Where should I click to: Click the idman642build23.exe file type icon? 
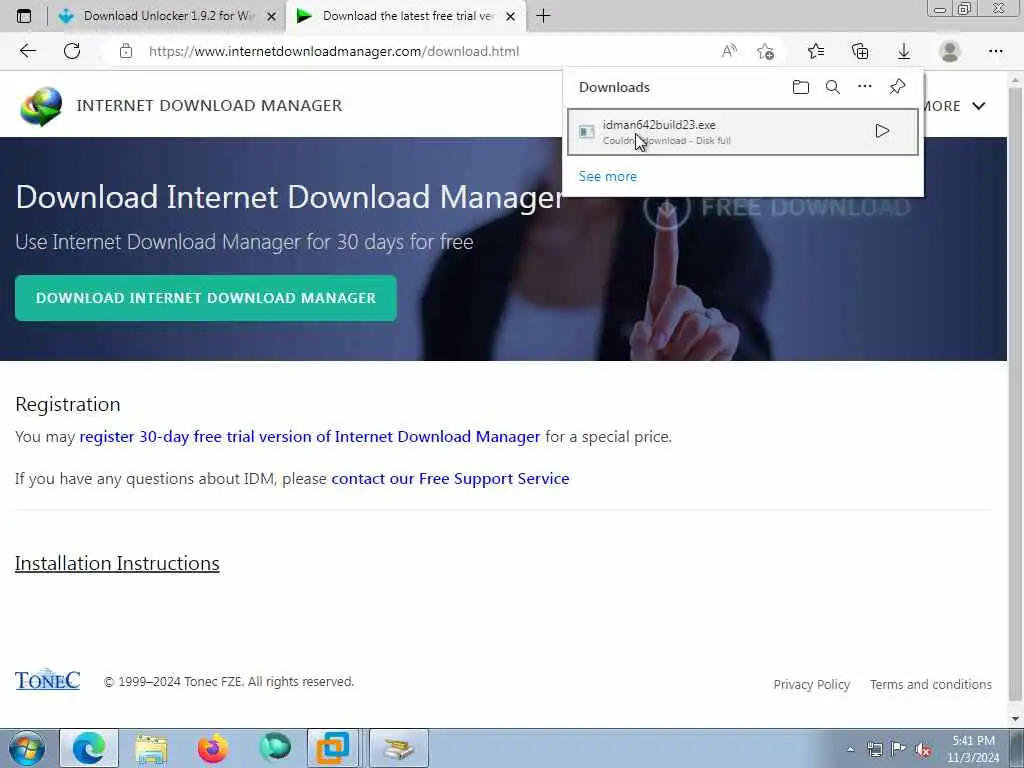(586, 132)
